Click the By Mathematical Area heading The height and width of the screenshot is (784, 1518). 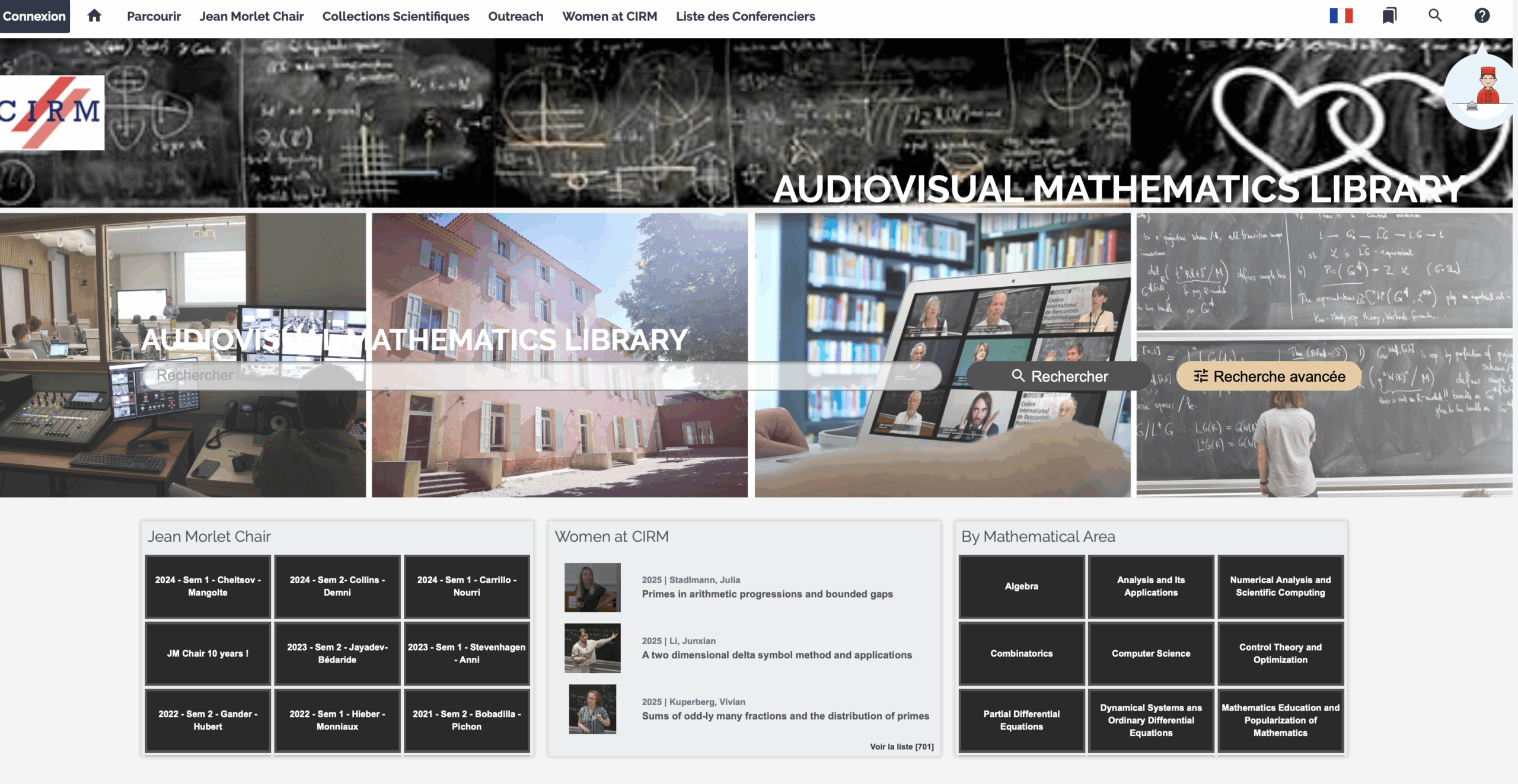[1038, 536]
